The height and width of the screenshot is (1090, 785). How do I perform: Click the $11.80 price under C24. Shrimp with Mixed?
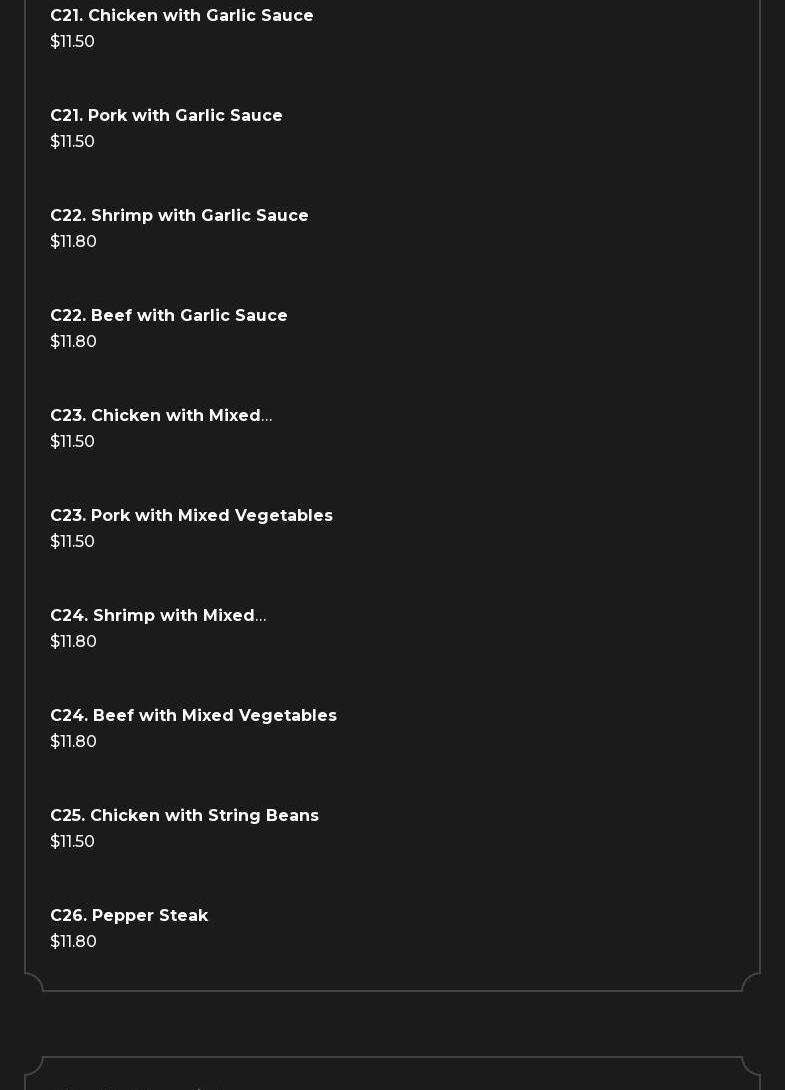73,642
